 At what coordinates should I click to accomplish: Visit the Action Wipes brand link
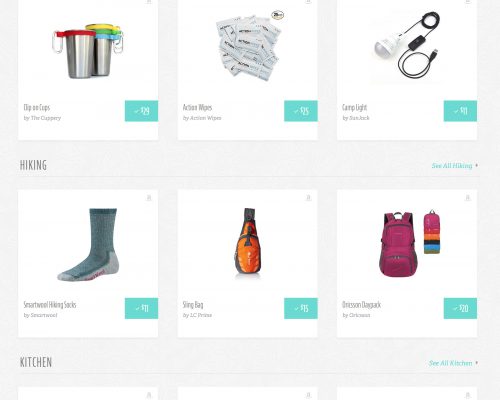[x=205, y=118]
